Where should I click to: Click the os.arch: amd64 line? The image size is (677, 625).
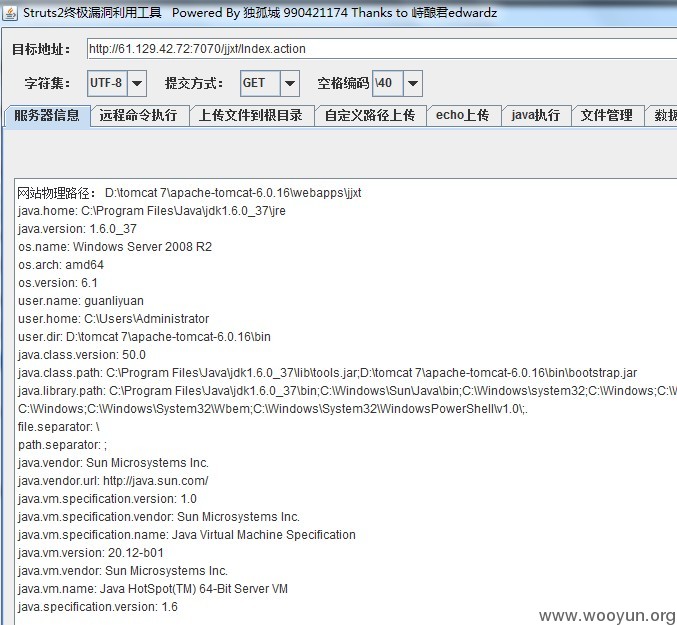click(61, 265)
